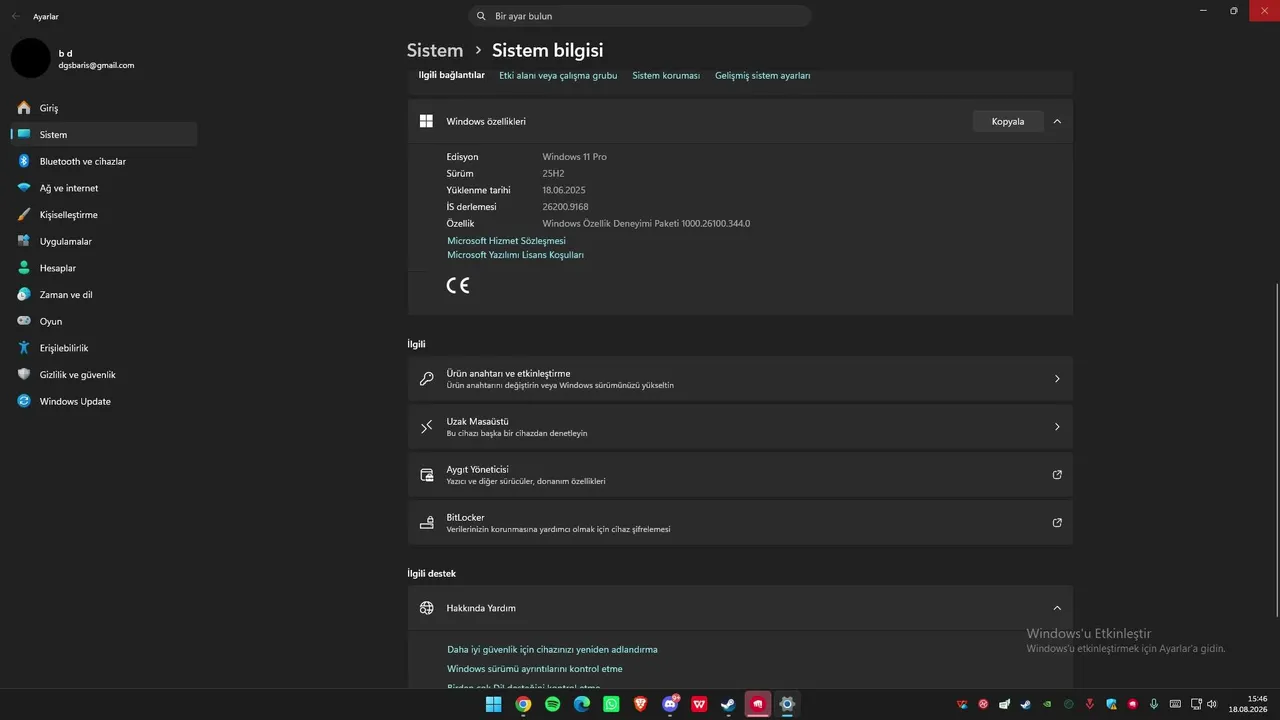
Task: Open Brave browser from the taskbar
Action: [x=640, y=705]
